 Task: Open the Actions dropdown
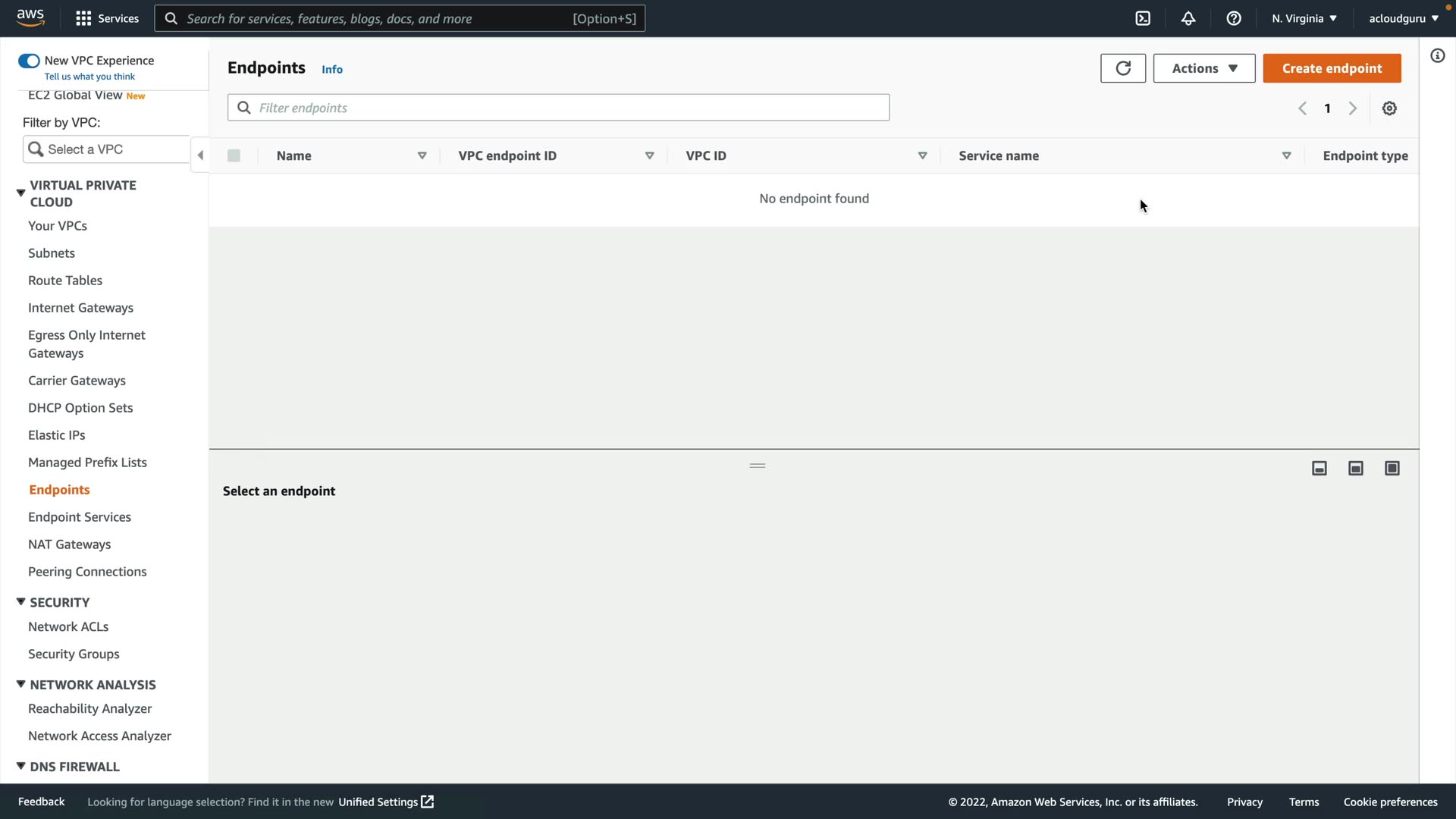tap(1204, 68)
